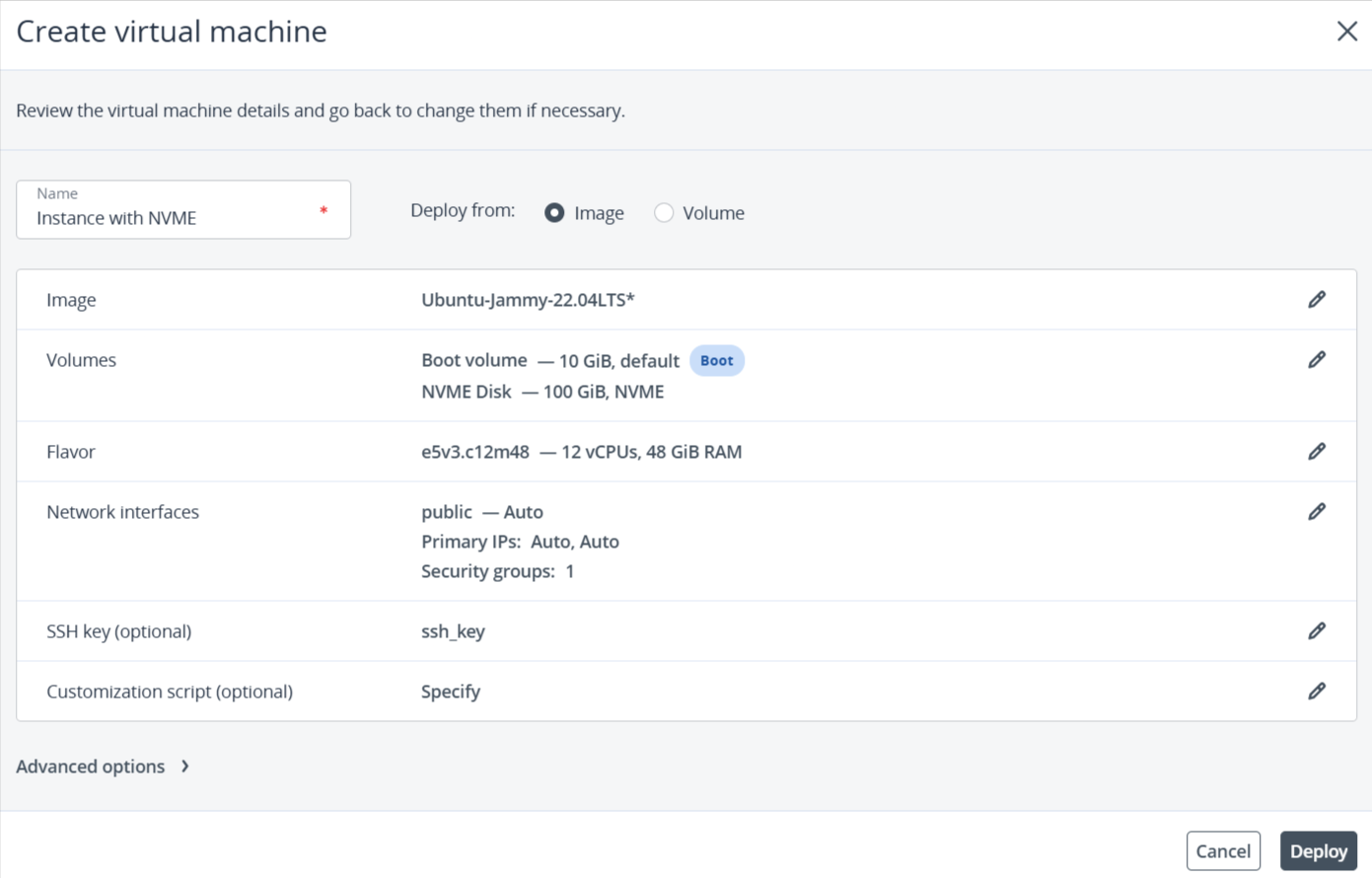This screenshot has width=1372, height=878.
Task: Edit Network interfaces with pencil icon
Action: (x=1317, y=512)
